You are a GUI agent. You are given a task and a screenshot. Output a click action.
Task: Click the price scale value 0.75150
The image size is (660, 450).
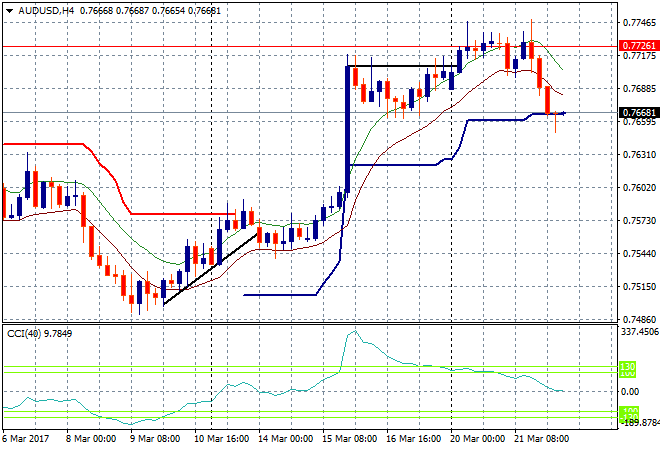pos(639,287)
